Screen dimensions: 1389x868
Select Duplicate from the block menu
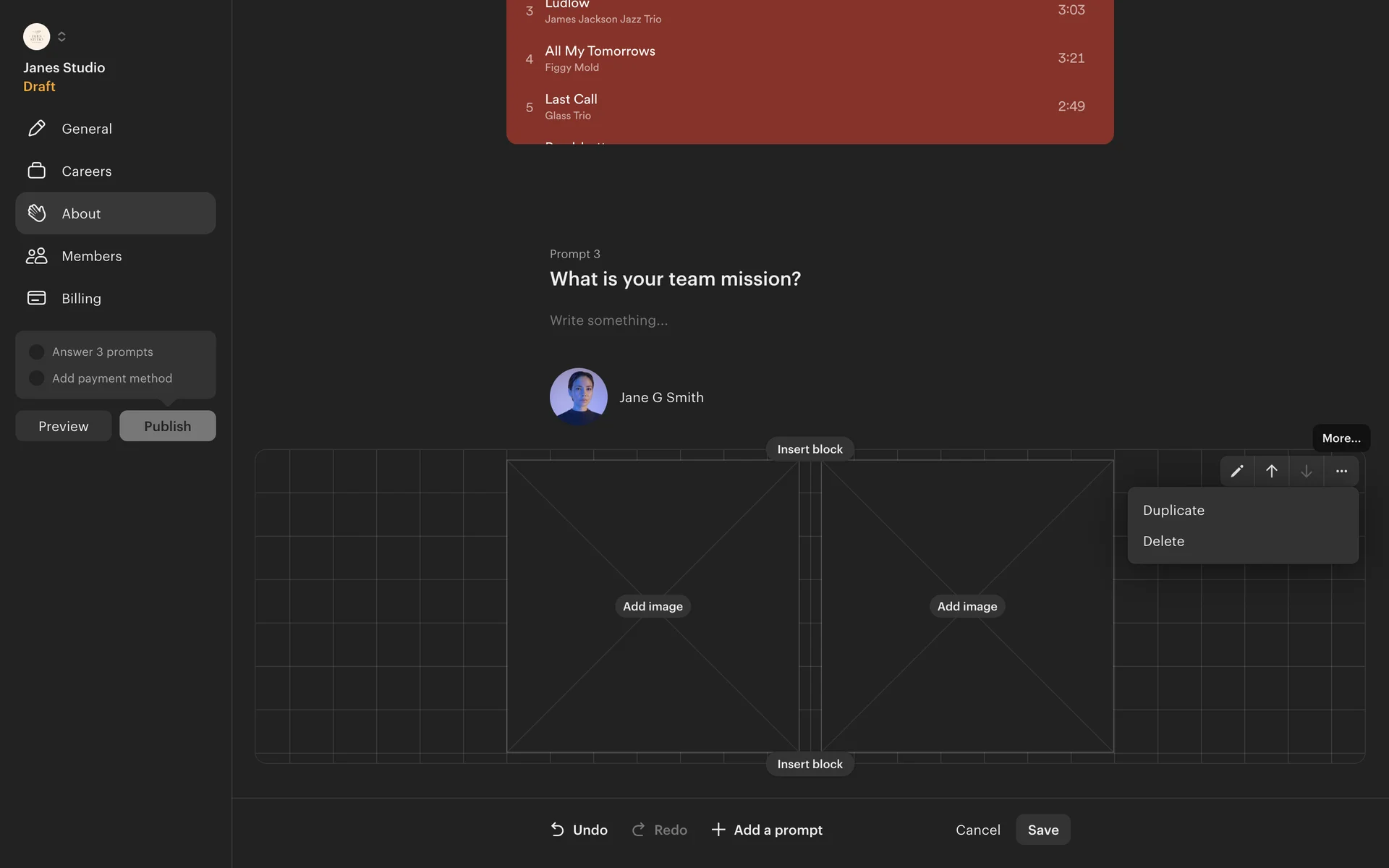coord(1173,510)
